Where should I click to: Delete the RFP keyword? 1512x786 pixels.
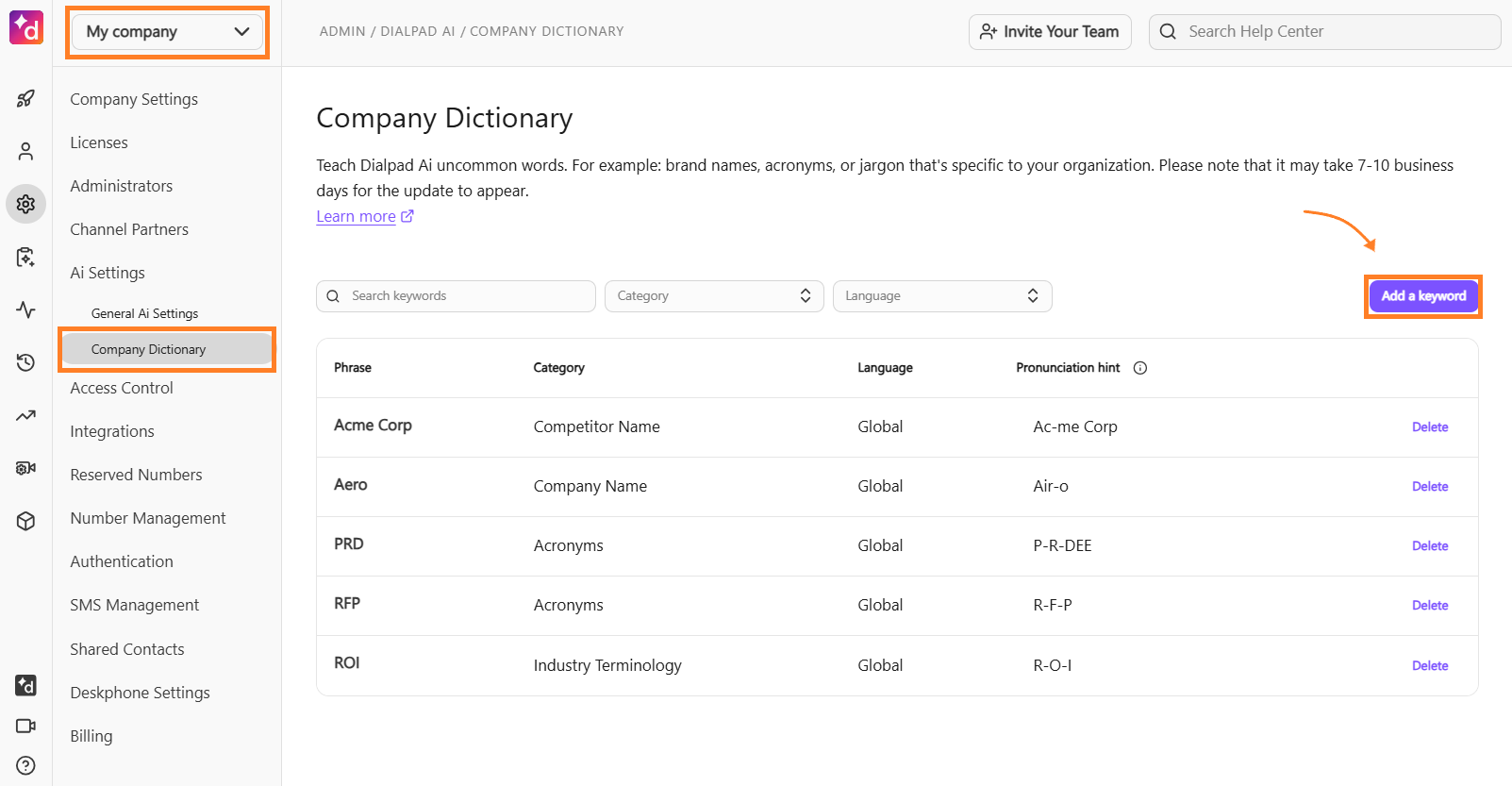click(x=1430, y=606)
